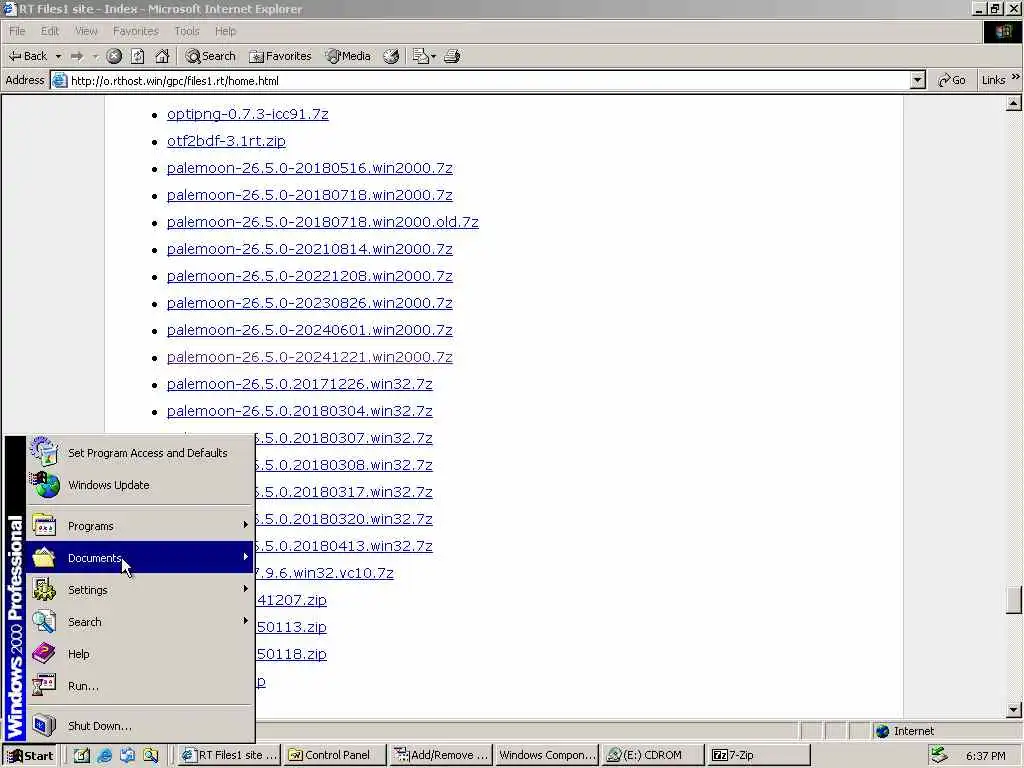Open the Forward button history dropdown arrow
Image resolution: width=1024 pixels, height=768 pixels.
(95, 56)
